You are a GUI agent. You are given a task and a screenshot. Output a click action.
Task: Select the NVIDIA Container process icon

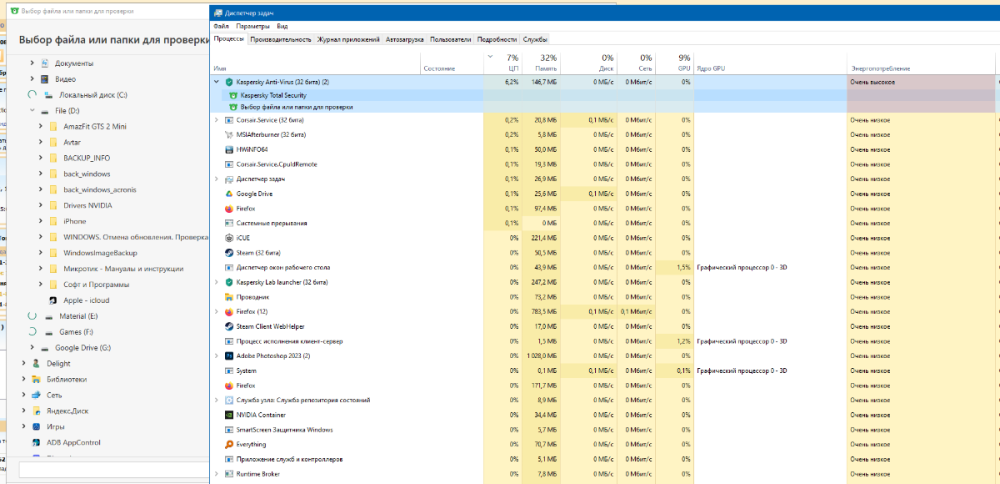coord(229,414)
